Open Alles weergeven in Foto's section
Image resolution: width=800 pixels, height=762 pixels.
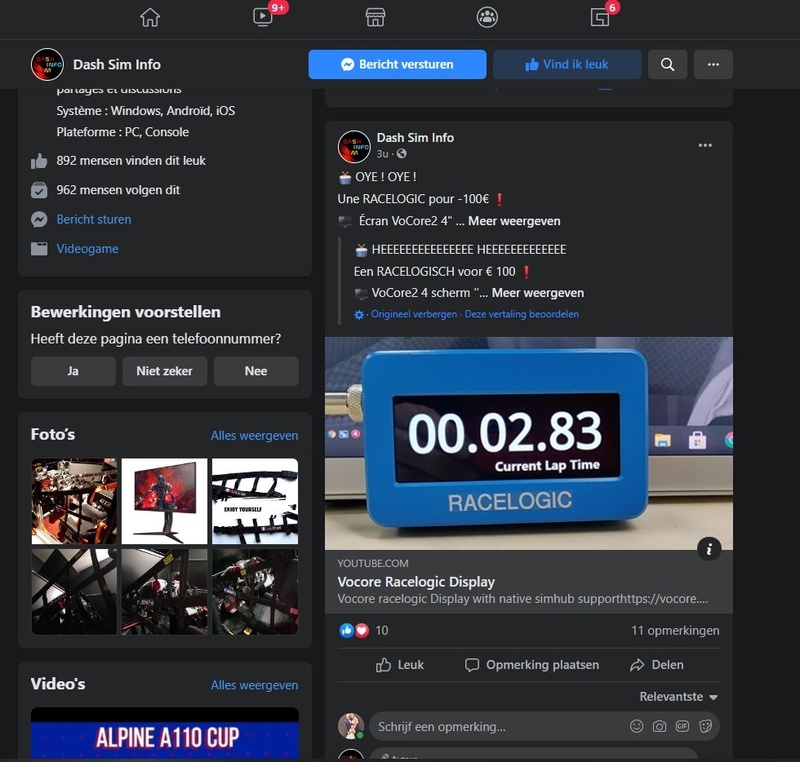[254, 436]
